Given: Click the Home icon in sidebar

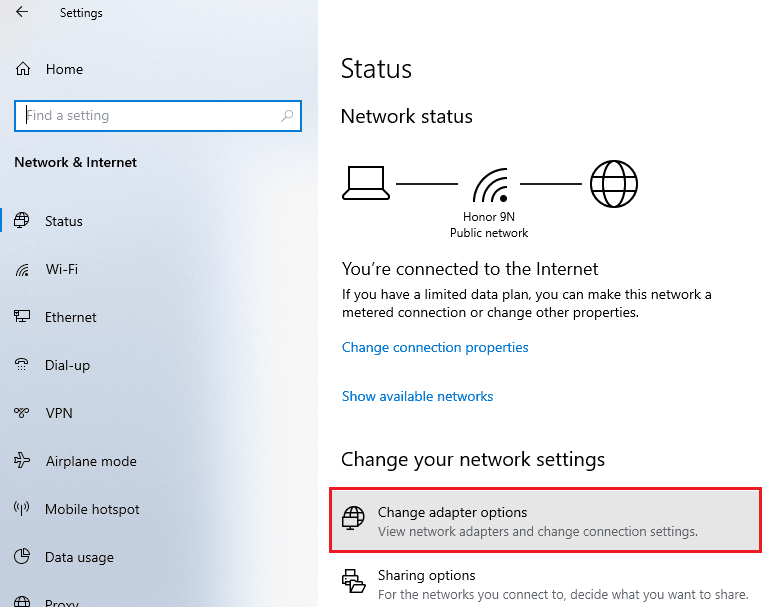Looking at the screenshot, I should pyautogui.click(x=23, y=69).
